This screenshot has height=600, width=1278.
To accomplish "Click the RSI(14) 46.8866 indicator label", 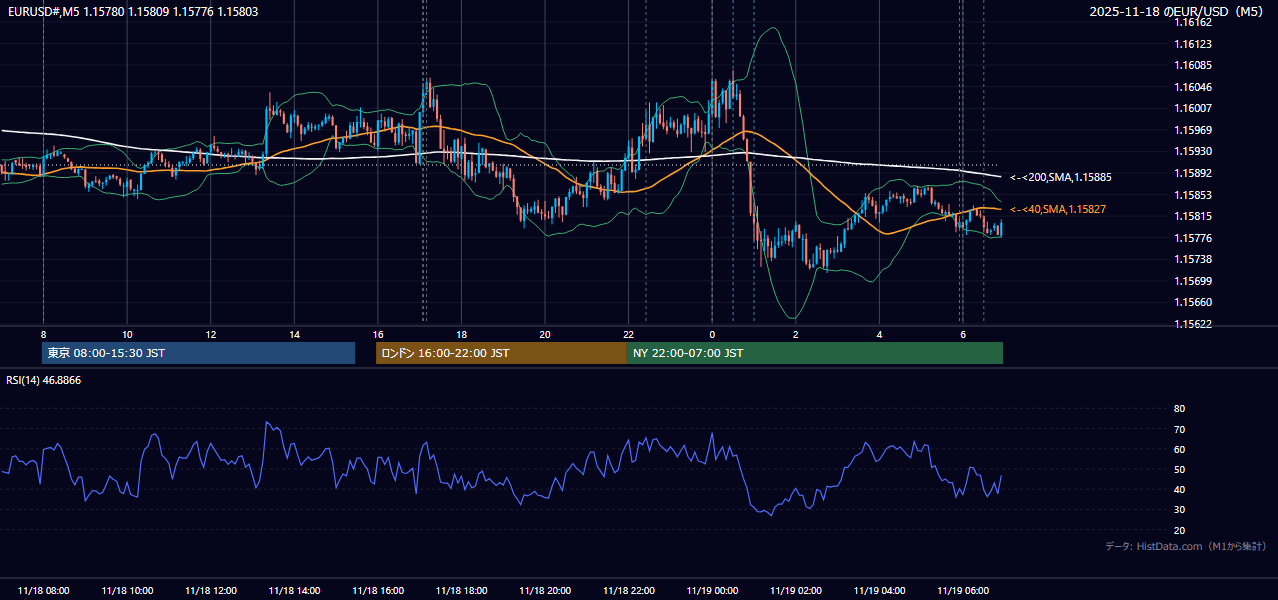I will click(44, 380).
